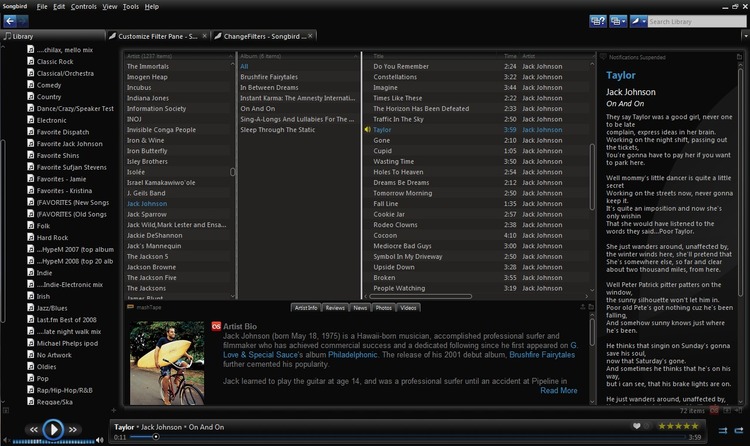Open the Philadelphonic album link
The height and width of the screenshot is (446, 750).
pos(353,355)
